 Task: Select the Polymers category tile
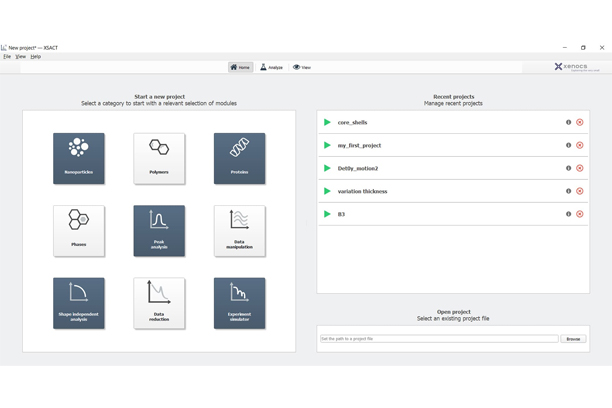159,158
